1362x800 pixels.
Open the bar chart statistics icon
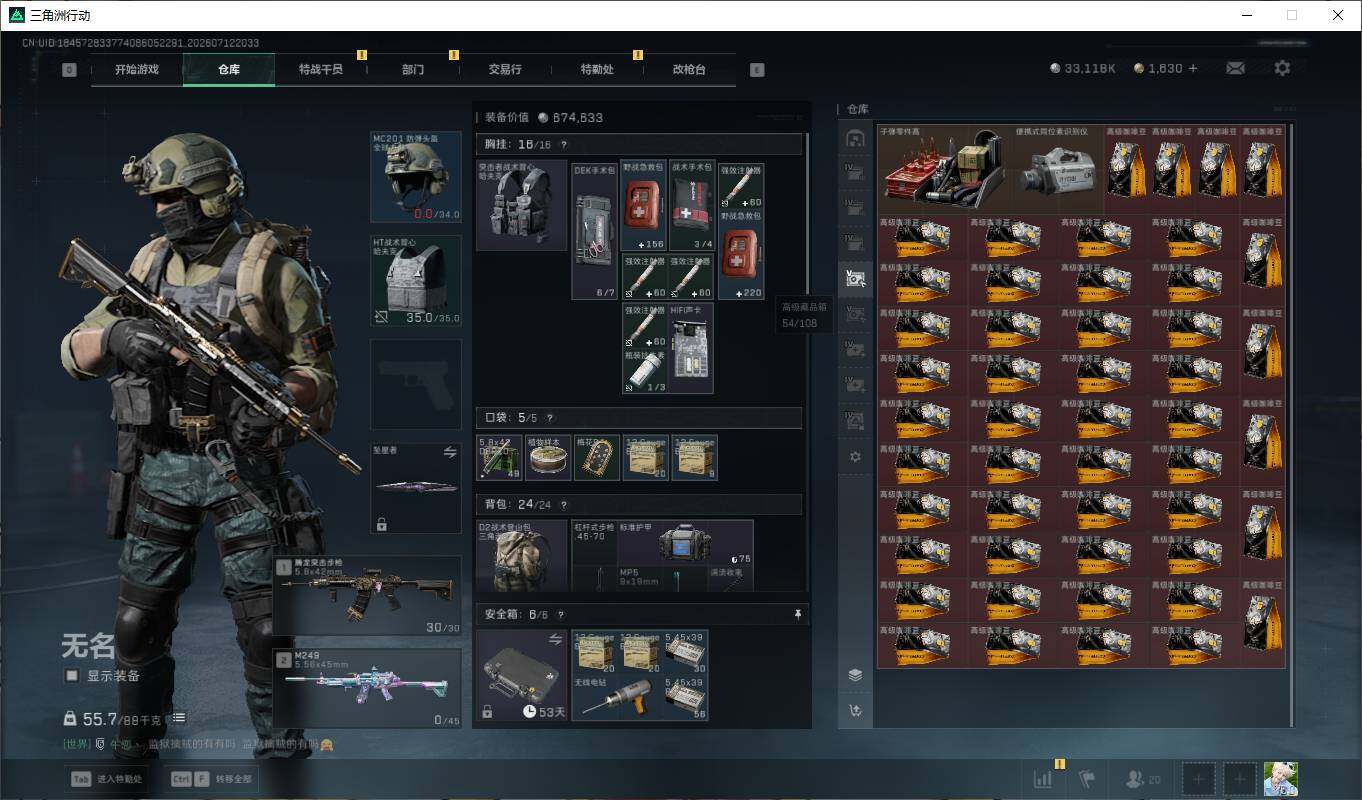click(1043, 779)
